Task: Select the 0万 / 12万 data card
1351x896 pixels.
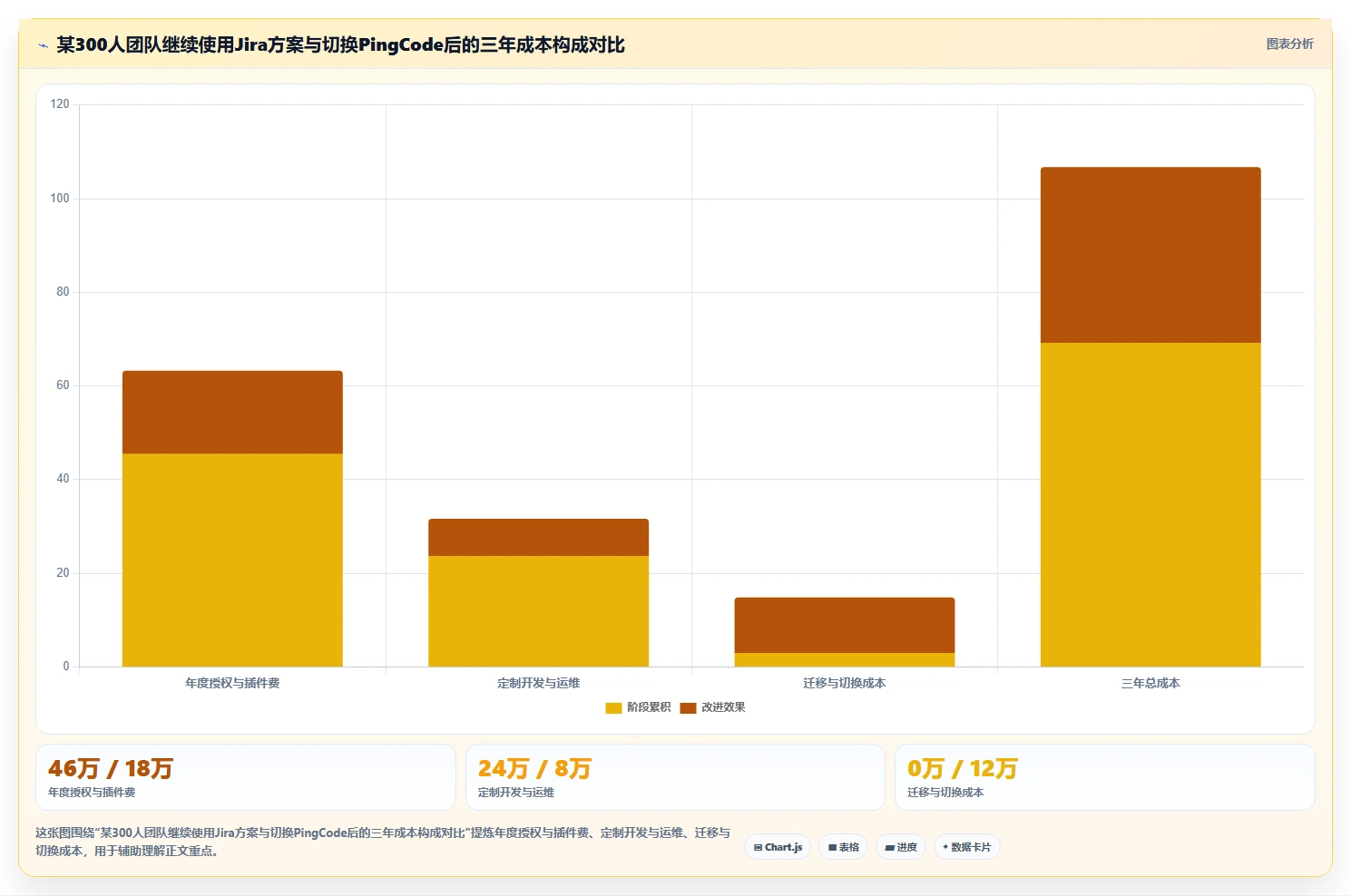Action: point(1104,777)
